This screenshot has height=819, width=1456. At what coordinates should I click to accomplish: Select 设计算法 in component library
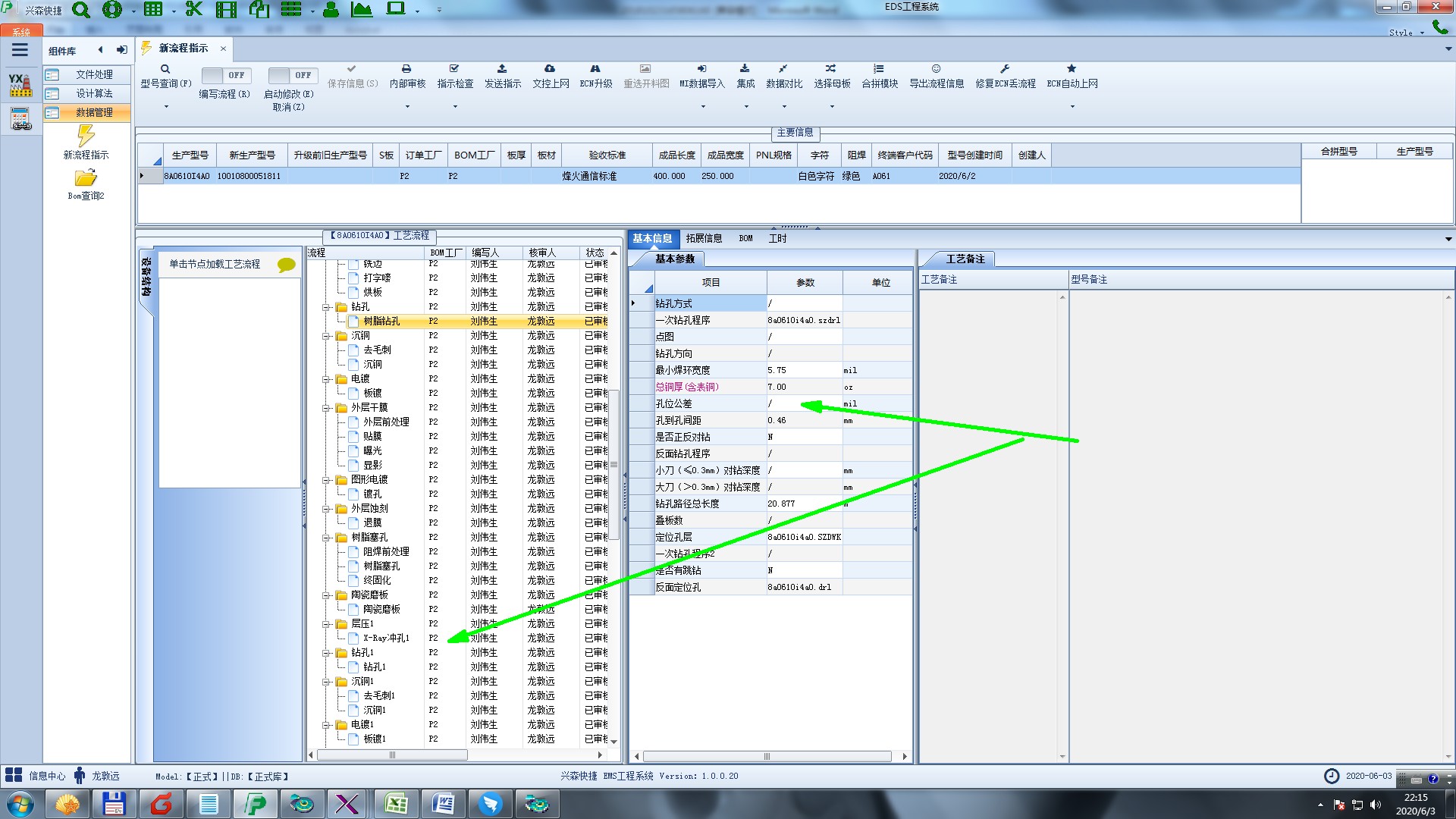(94, 93)
